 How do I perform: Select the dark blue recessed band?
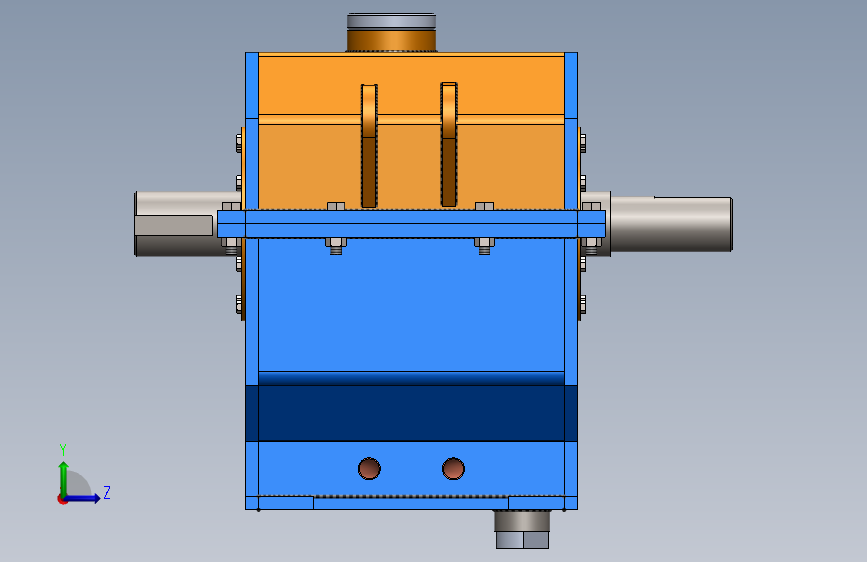tap(411, 413)
